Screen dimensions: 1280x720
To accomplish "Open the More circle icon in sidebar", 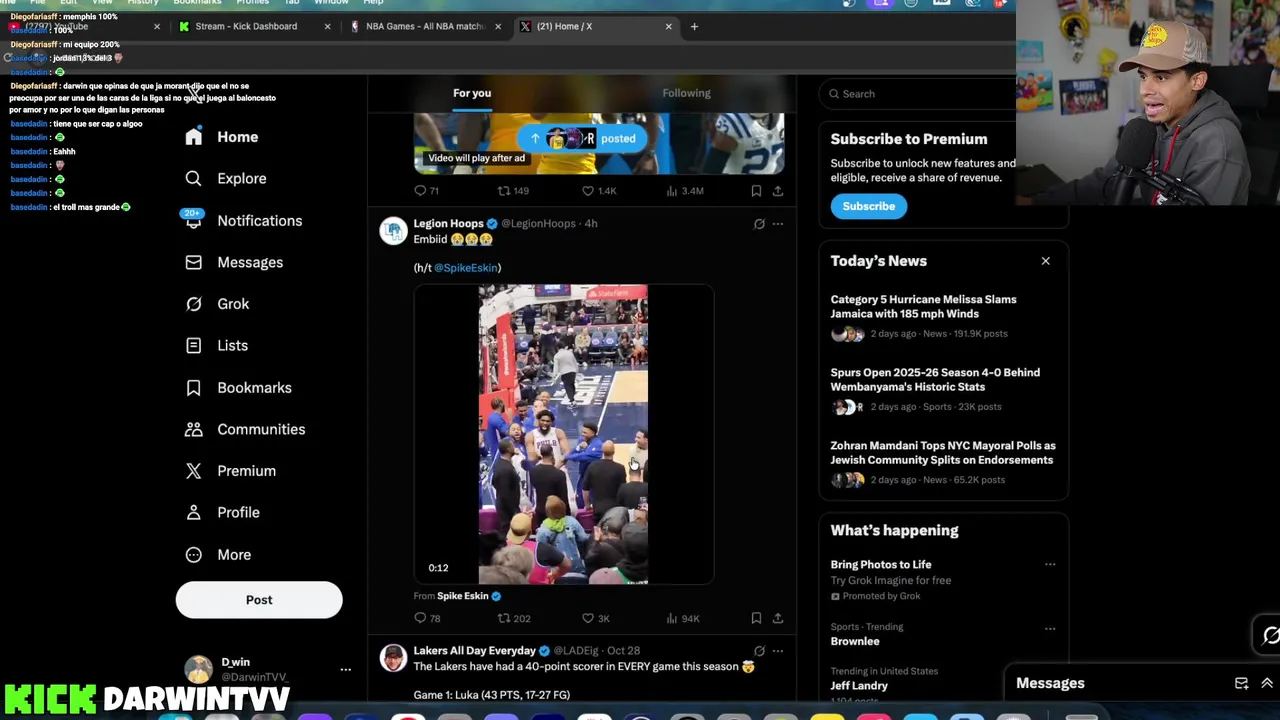I will [x=193, y=555].
